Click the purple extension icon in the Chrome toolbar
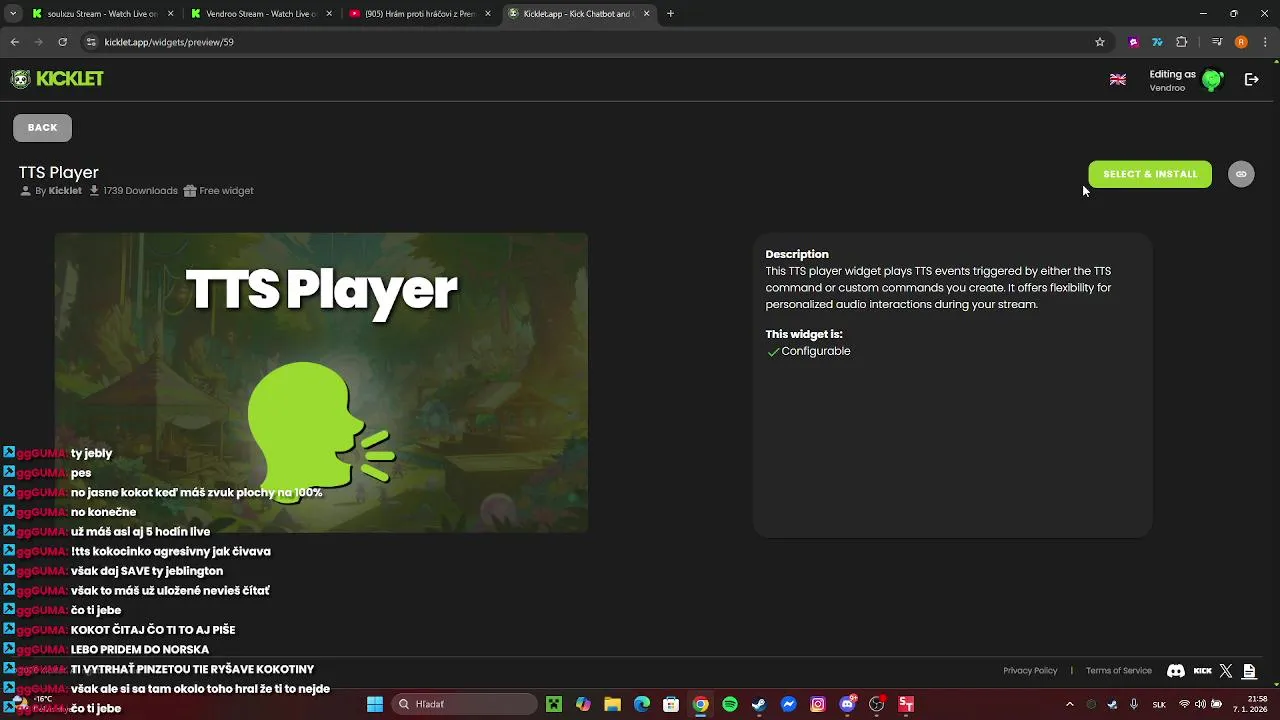This screenshot has height=720, width=1280. point(1133,42)
